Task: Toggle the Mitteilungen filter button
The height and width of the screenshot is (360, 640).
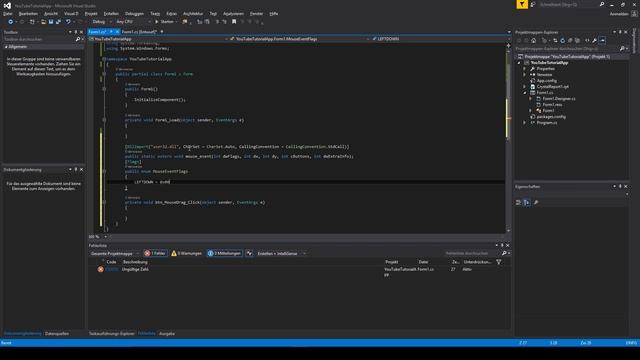Action: 224,253
